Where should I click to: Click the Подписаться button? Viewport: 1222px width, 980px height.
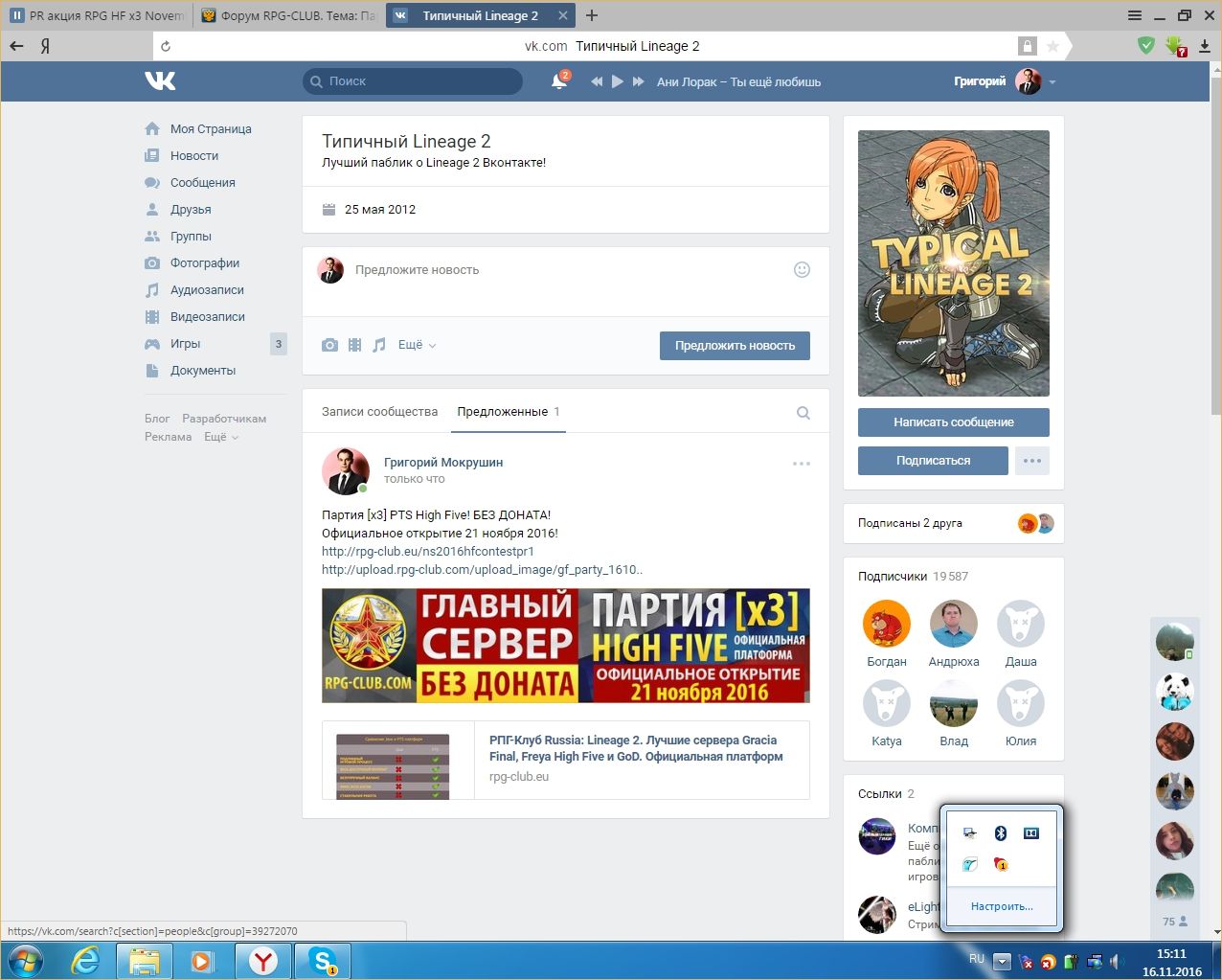(933, 461)
